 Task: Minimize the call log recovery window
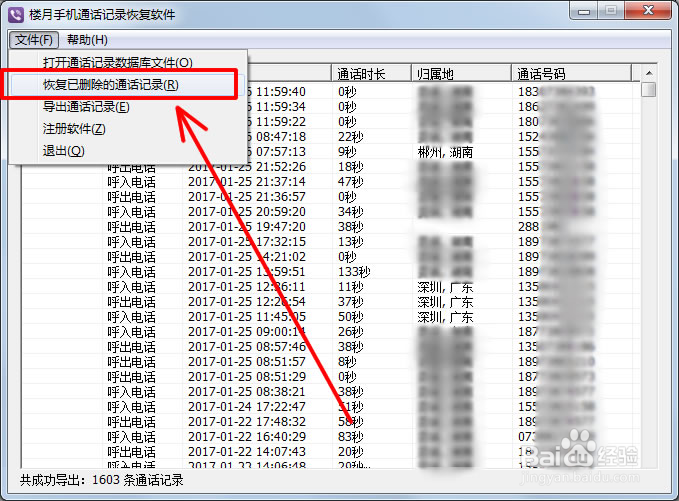coord(584,12)
